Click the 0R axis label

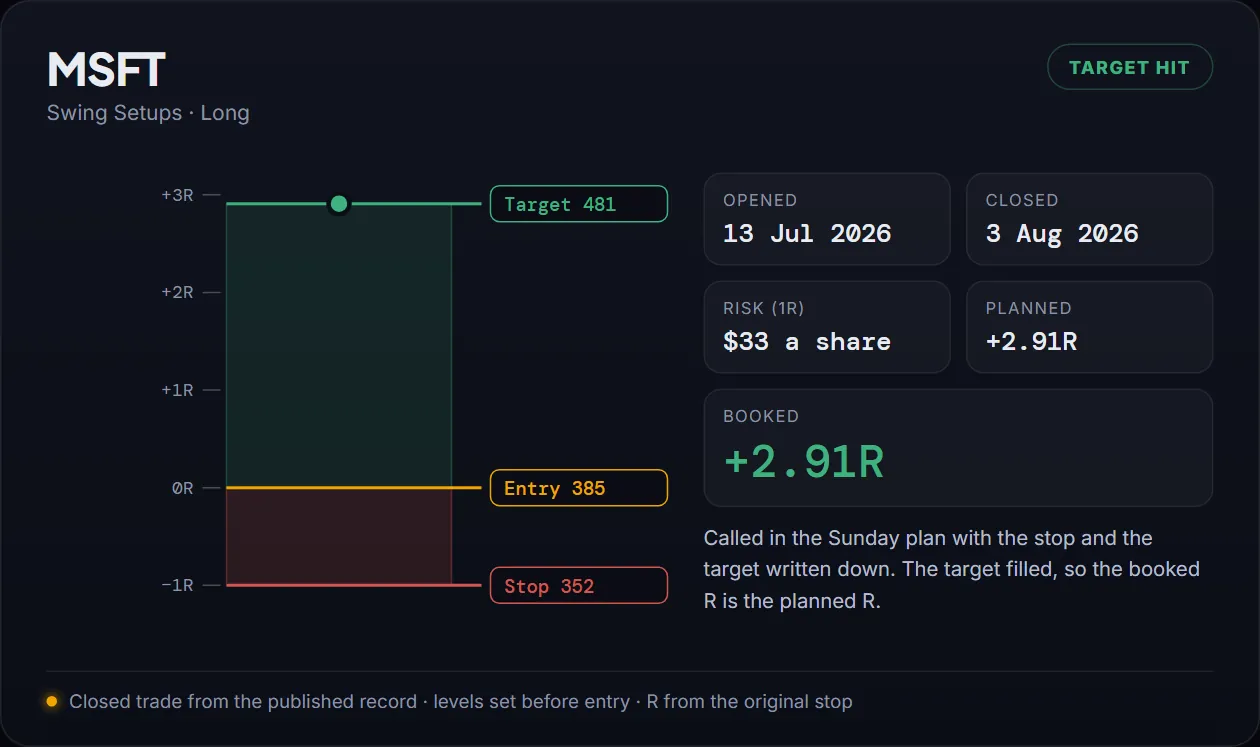(x=182, y=488)
